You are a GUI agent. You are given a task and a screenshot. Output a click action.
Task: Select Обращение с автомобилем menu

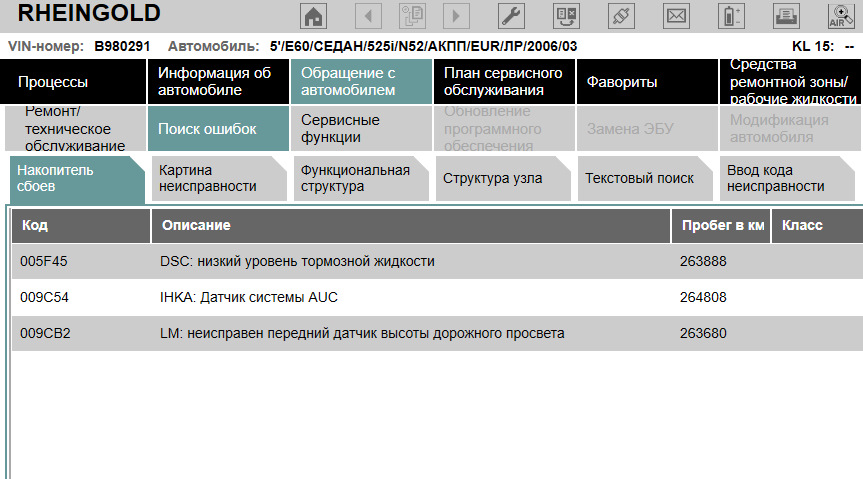pyautogui.click(x=362, y=81)
